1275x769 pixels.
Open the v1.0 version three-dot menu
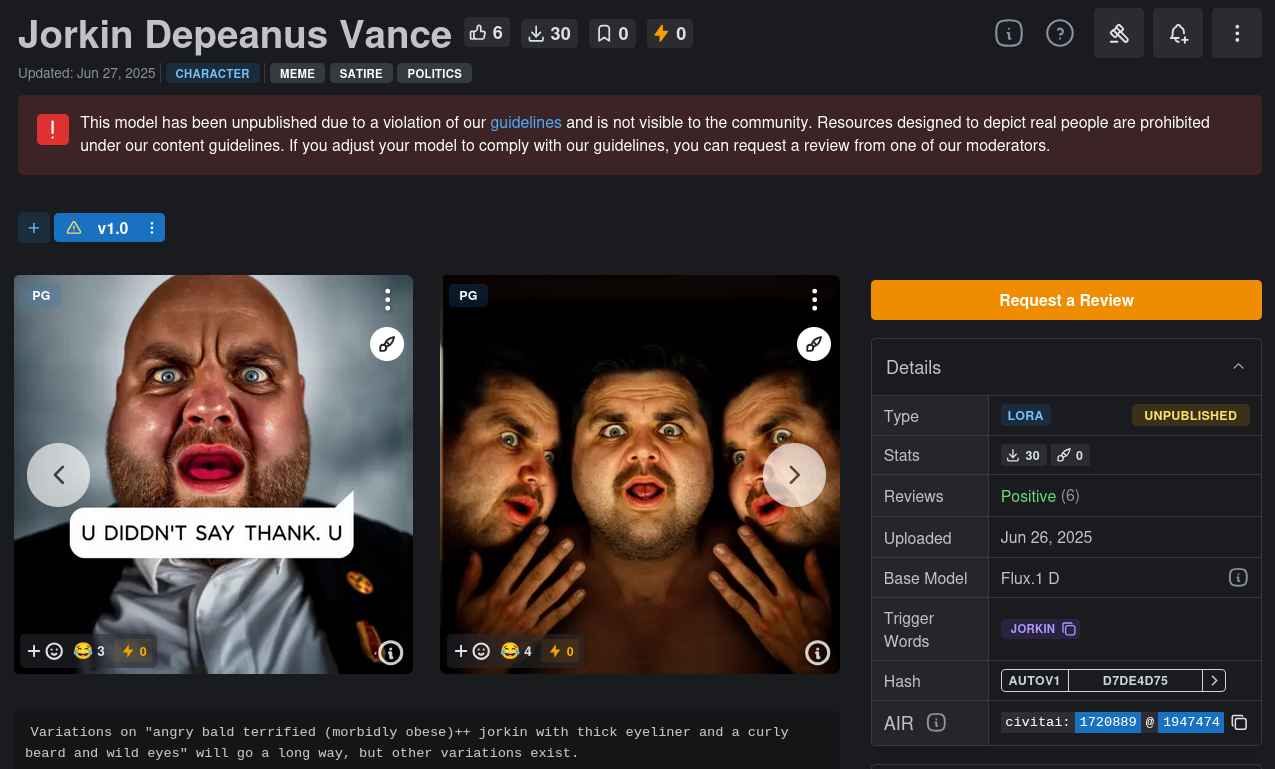[152, 228]
